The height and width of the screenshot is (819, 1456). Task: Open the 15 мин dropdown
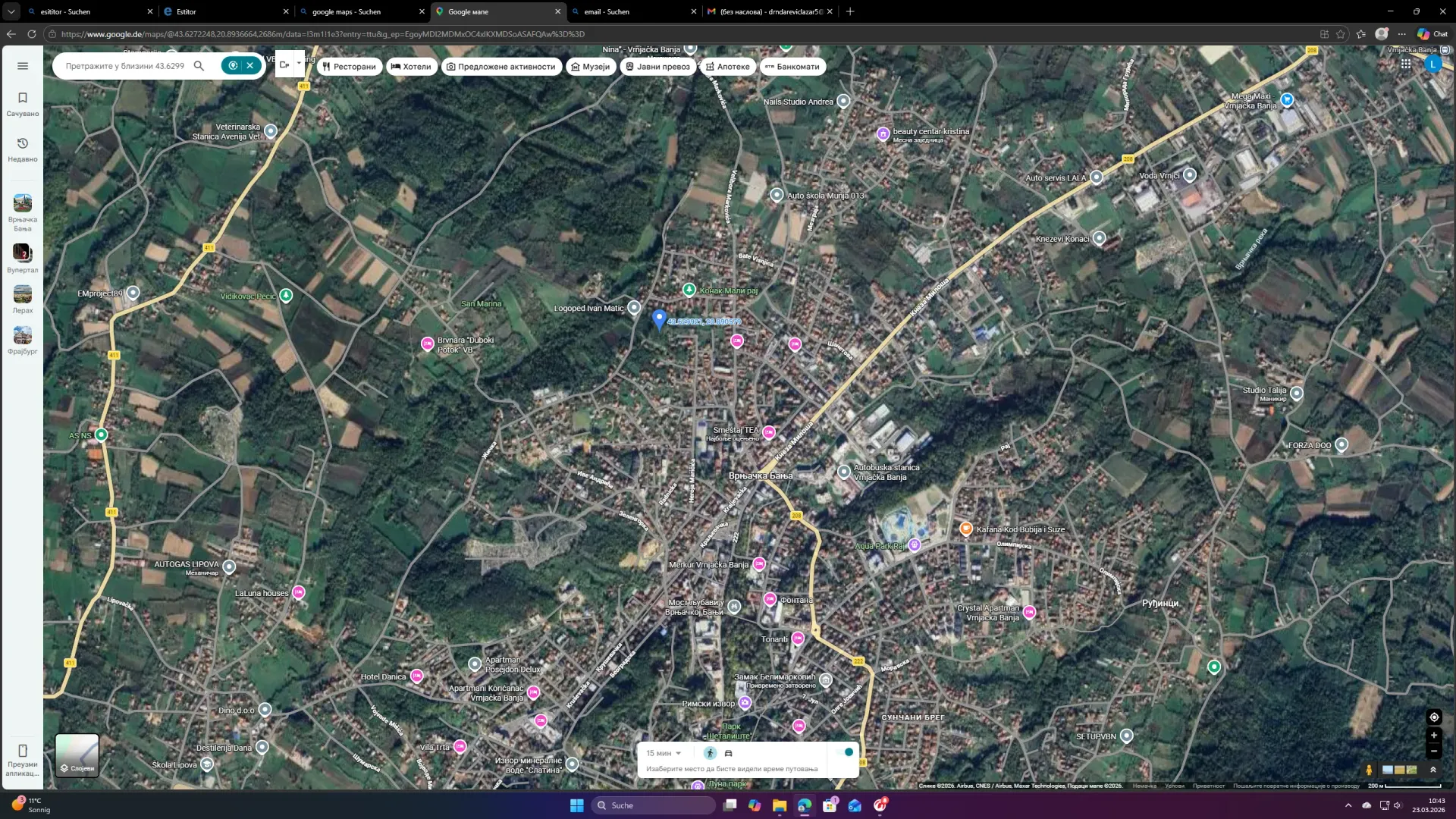[x=664, y=752]
